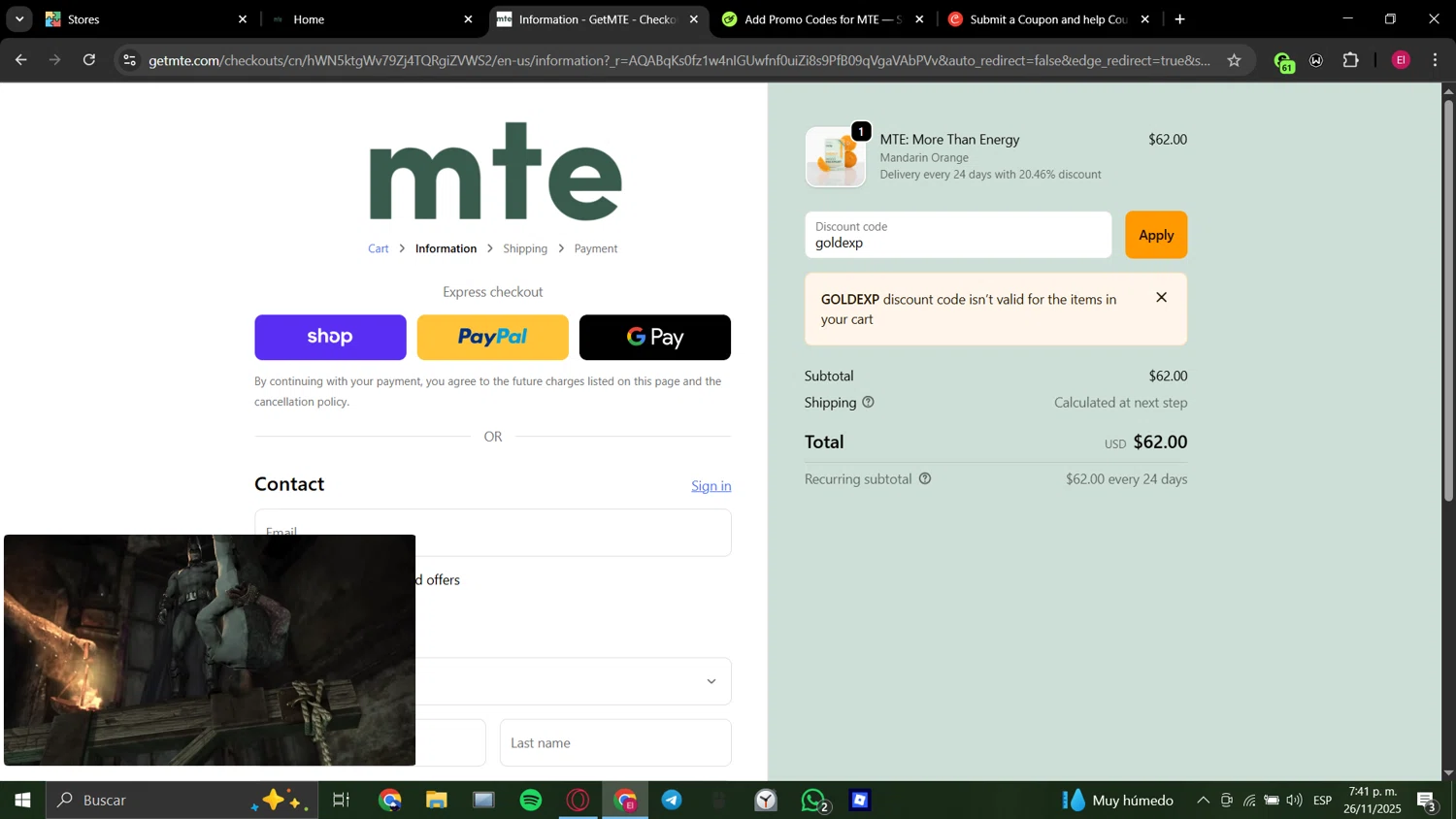
Task: Click the picture-in-picture video overlay
Action: [210, 650]
